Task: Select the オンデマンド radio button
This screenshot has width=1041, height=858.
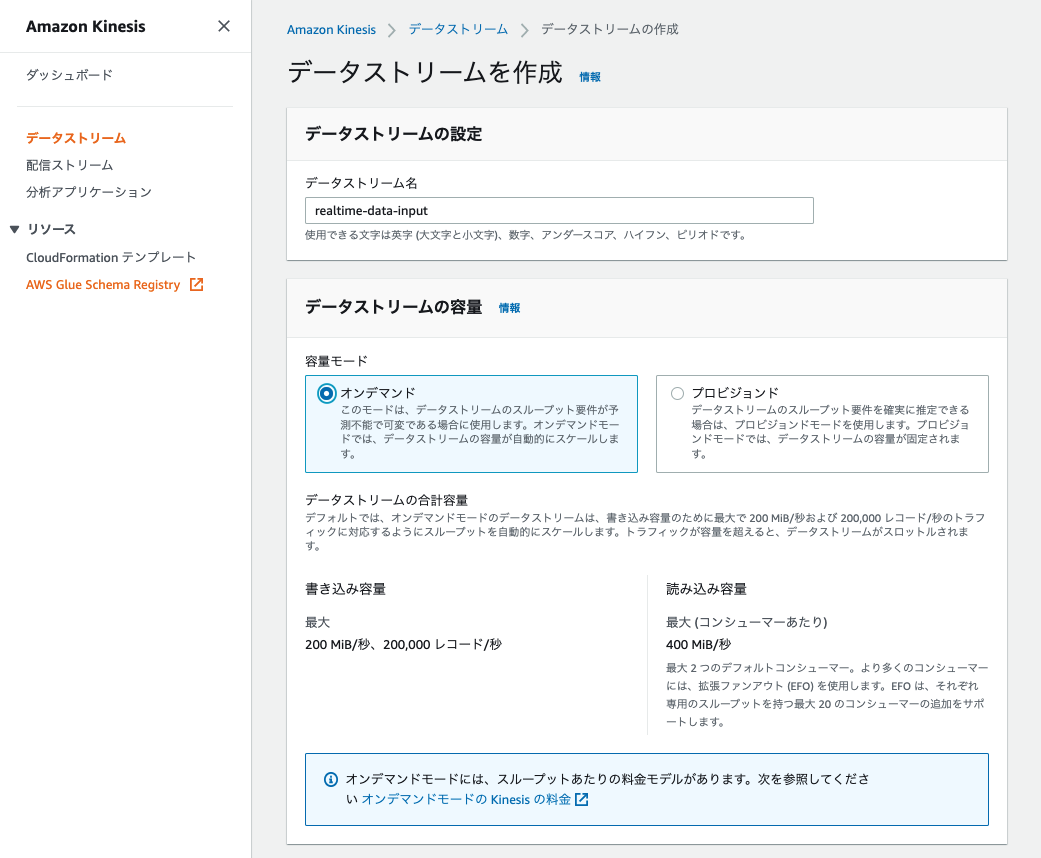Action: 327,393
